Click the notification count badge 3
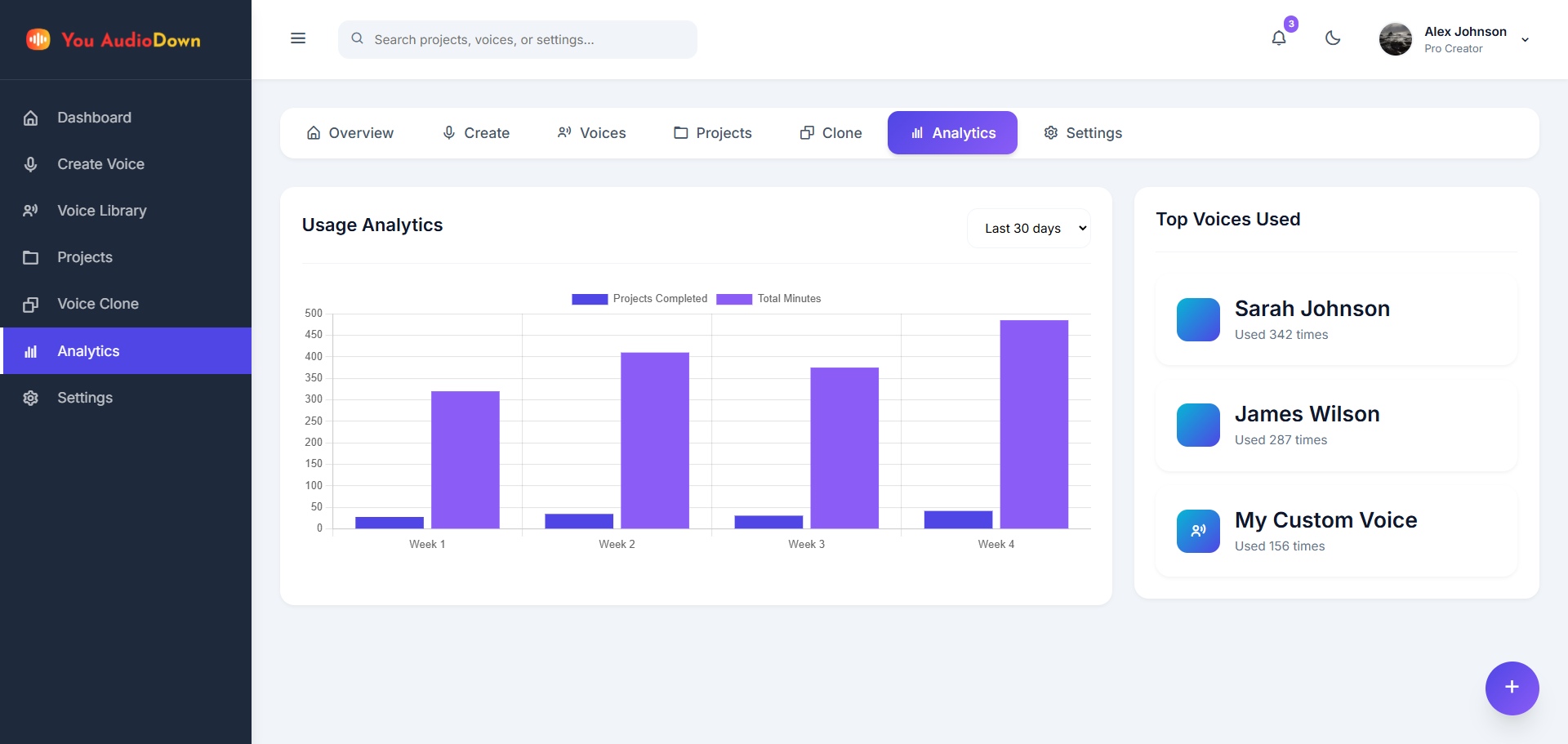Screen dimensions: 1568x744 [x=1290, y=24]
